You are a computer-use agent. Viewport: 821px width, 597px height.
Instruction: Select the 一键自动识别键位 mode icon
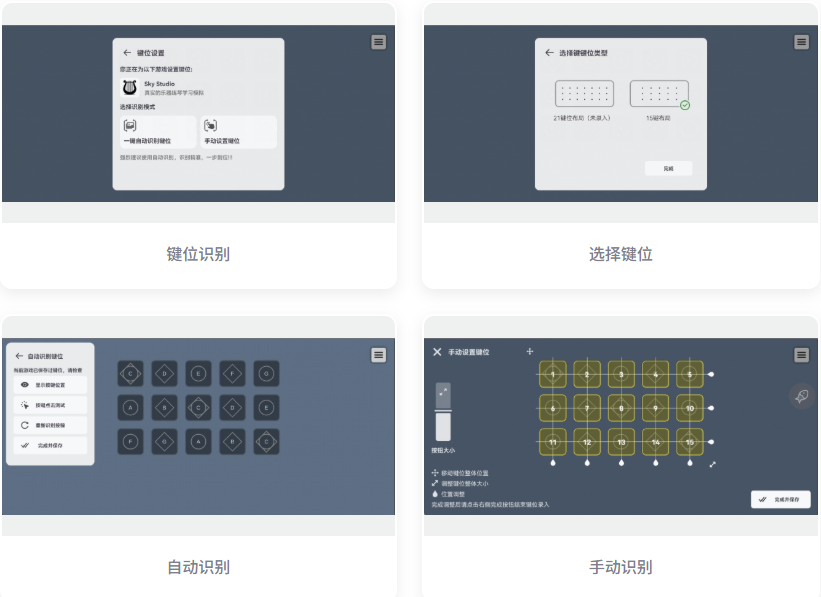[129, 124]
